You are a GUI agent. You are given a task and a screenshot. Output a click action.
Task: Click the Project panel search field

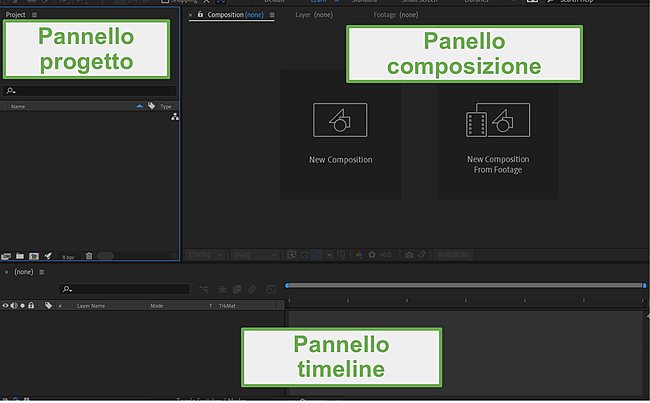click(90, 91)
